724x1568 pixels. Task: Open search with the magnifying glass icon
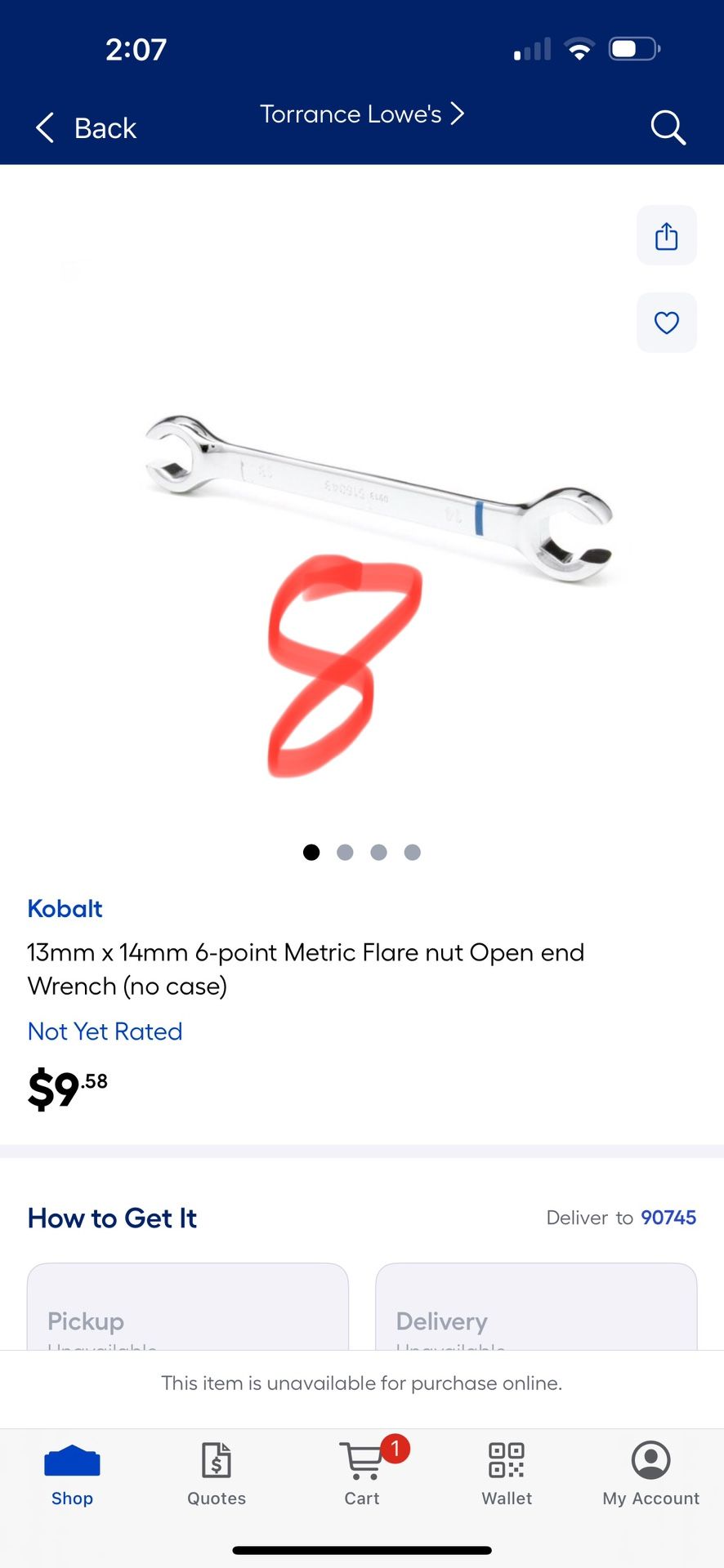tap(668, 127)
